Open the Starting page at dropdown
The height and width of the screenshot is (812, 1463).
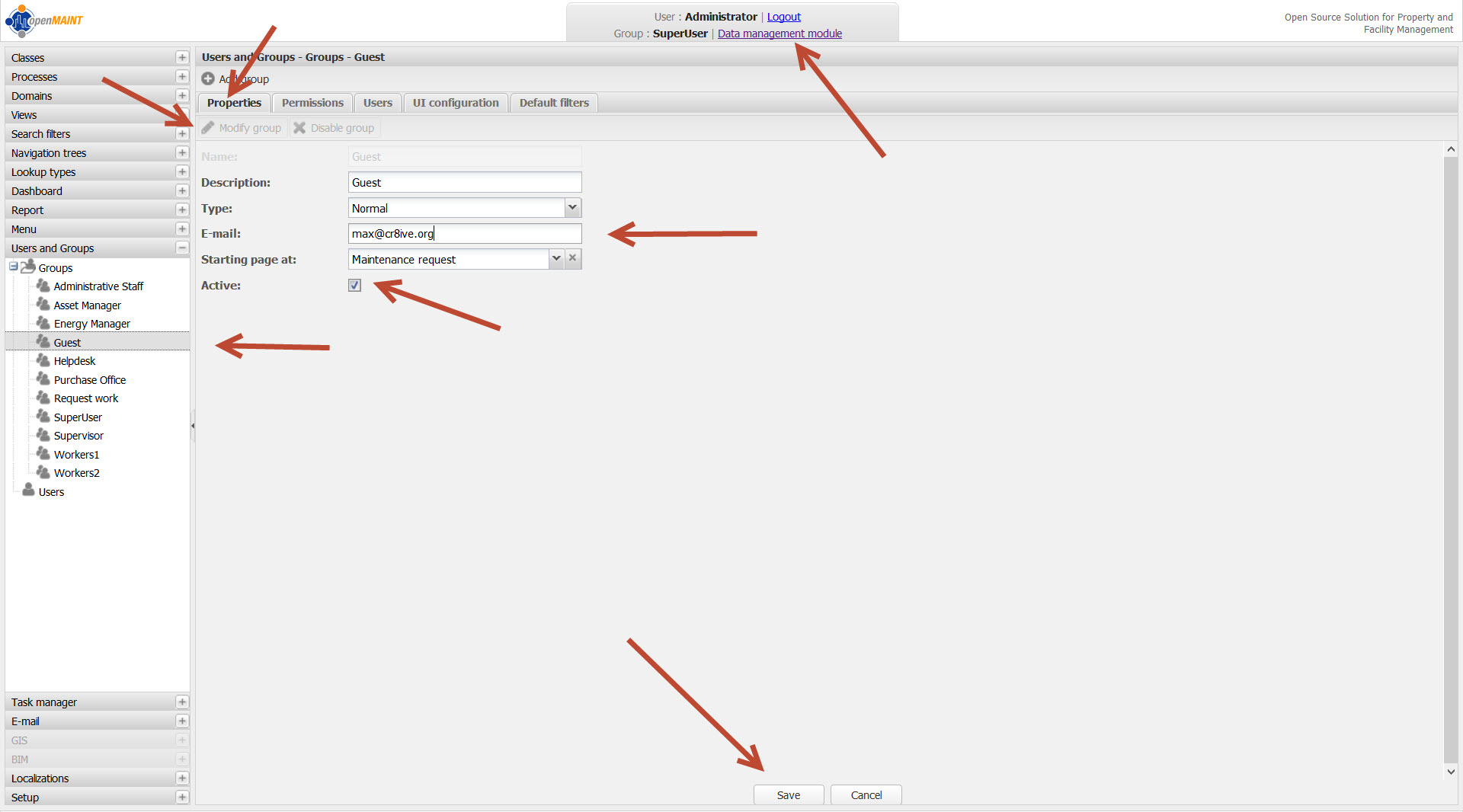(555, 259)
